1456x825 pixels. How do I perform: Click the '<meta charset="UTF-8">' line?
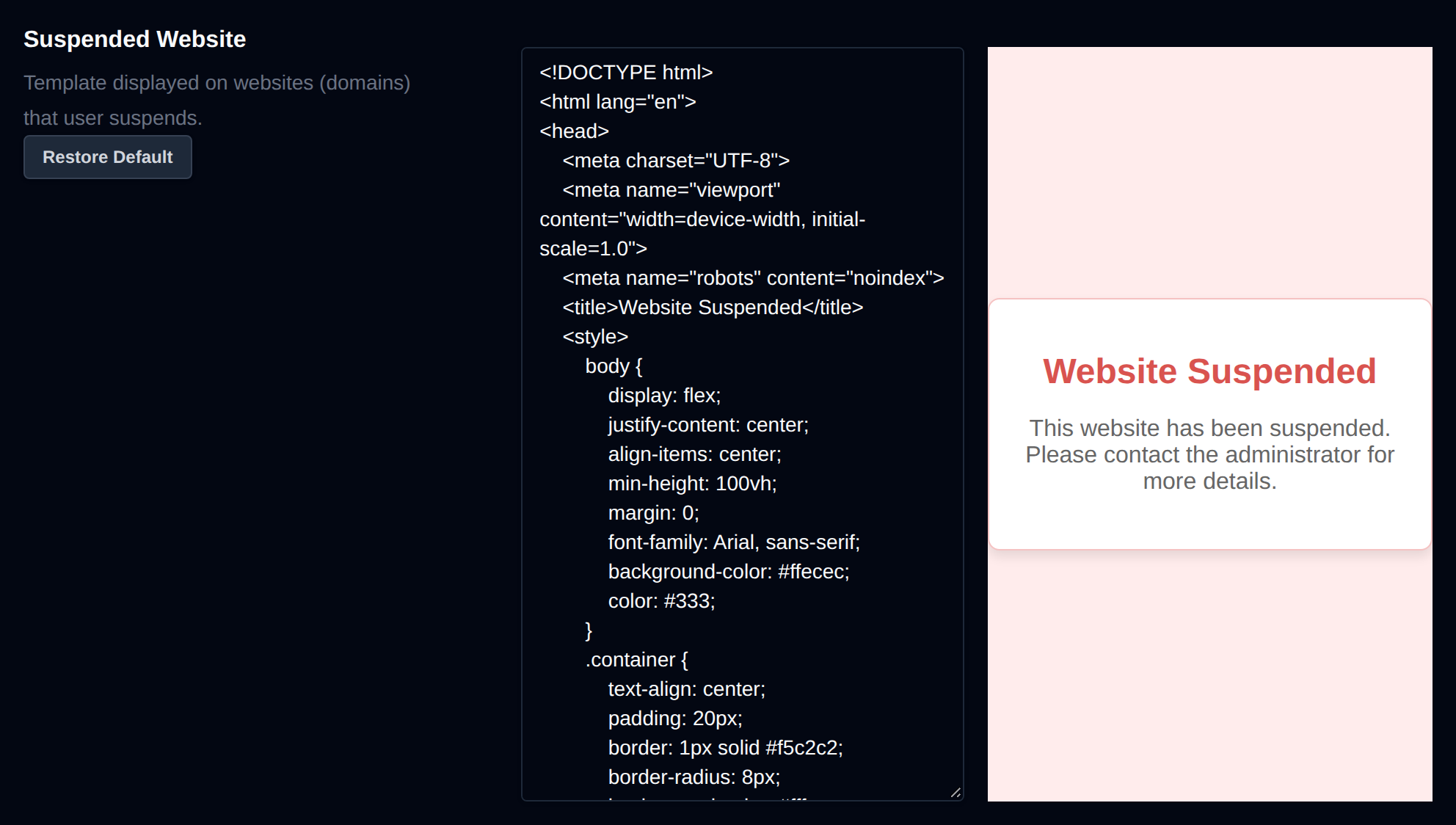(676, 161)
